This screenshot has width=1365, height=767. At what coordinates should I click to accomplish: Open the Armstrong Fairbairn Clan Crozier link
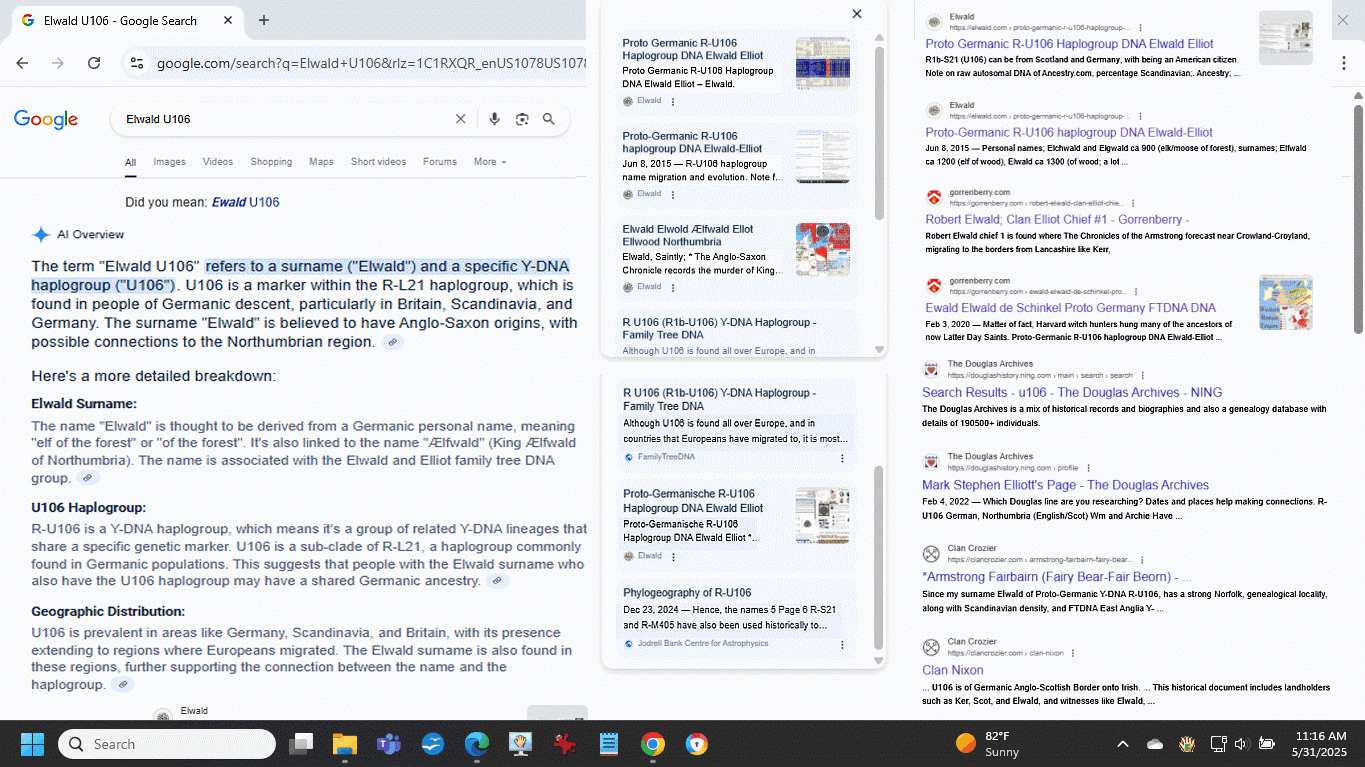click(x=1057, y=577)
